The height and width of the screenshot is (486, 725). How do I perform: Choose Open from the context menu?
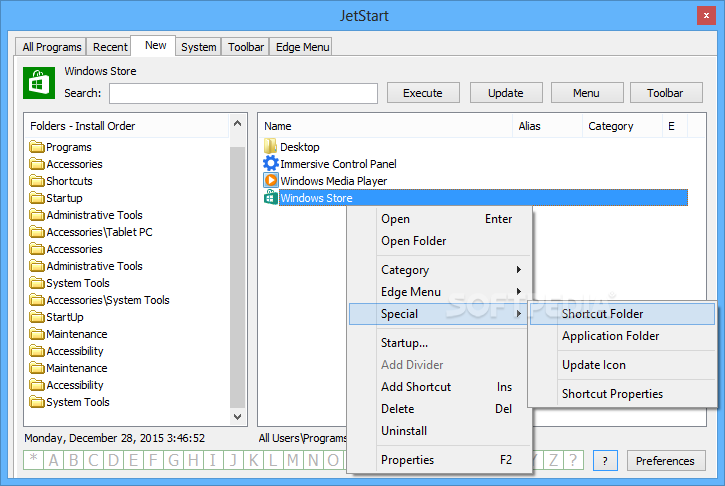click(440, 219)
